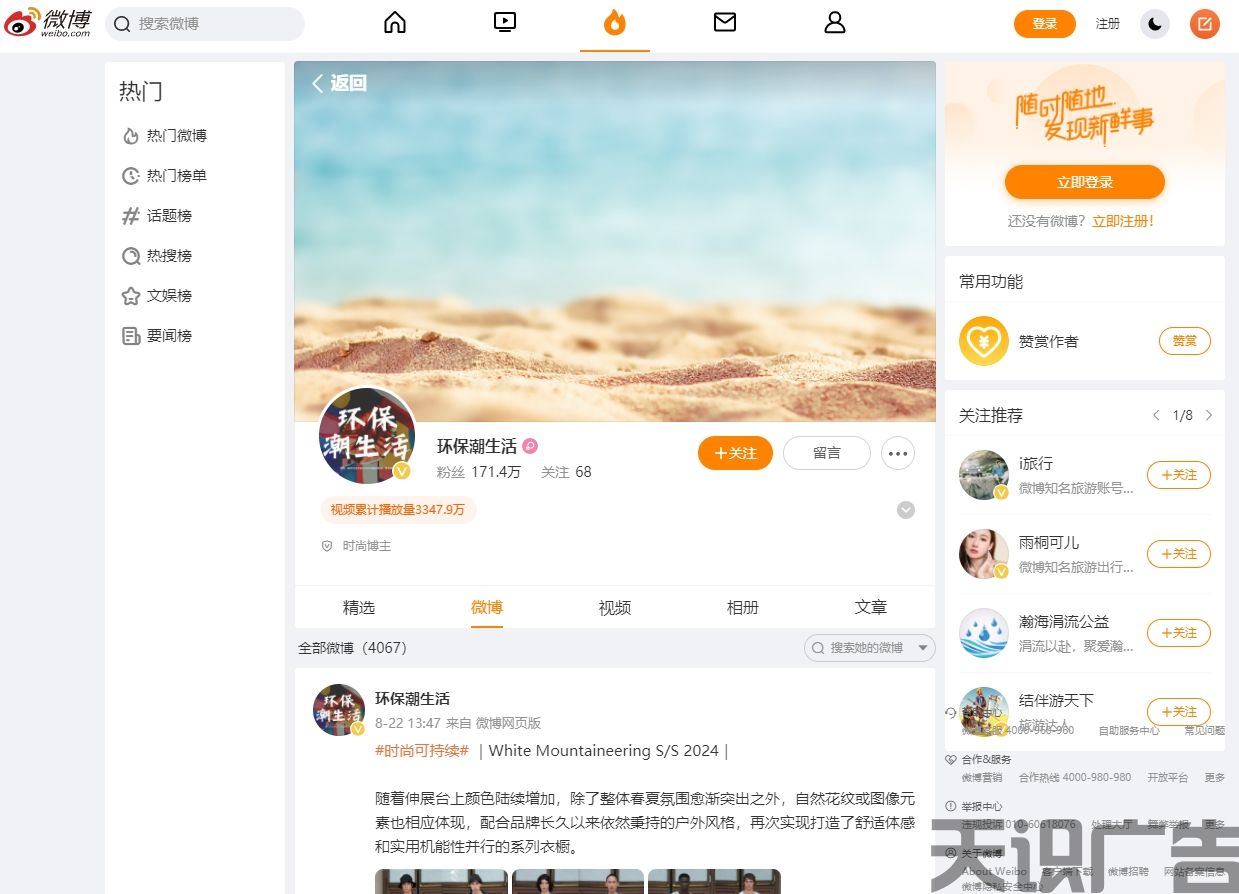Click the 关注 68 count
Viewport: 1239px width, 894px height.
[566, 472]
